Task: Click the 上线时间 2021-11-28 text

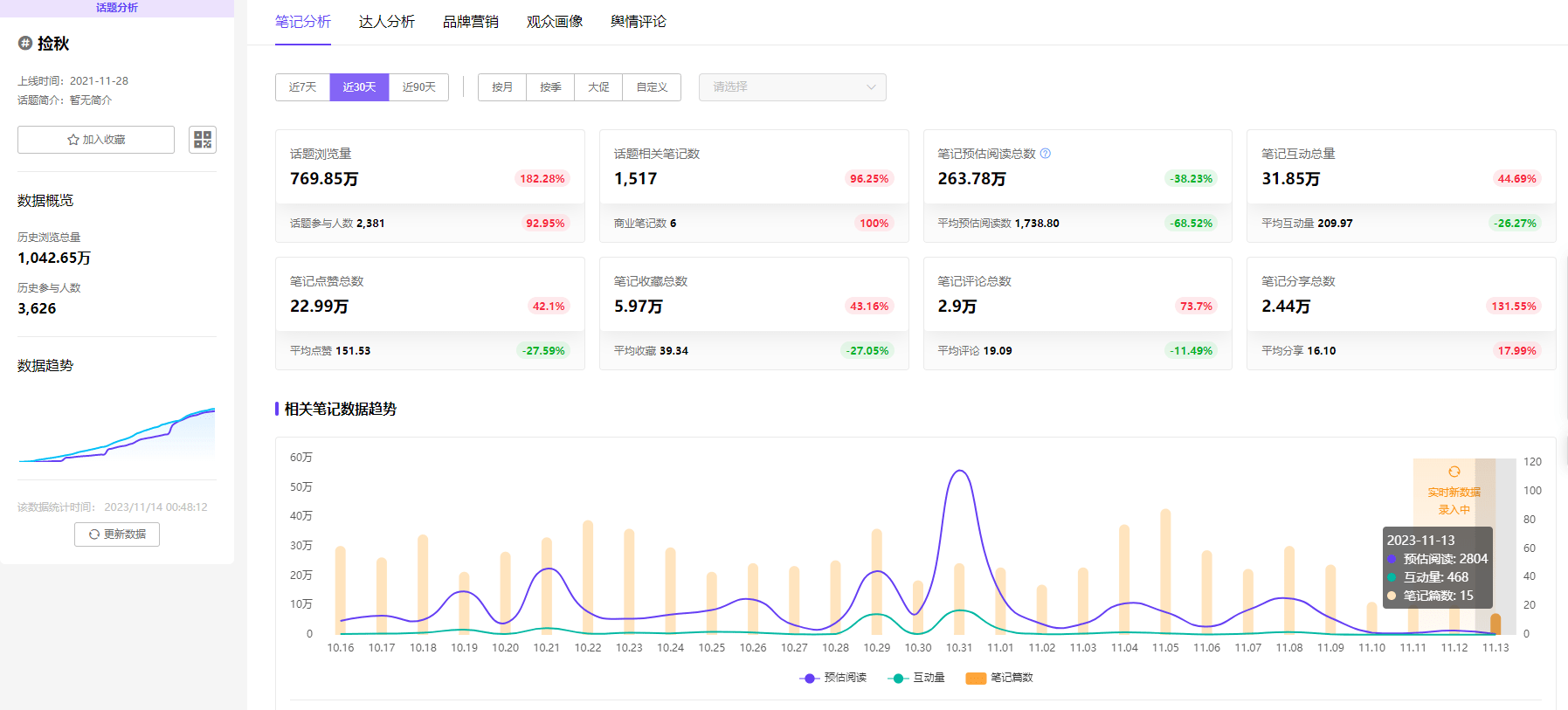Action: tap(73, 81)
